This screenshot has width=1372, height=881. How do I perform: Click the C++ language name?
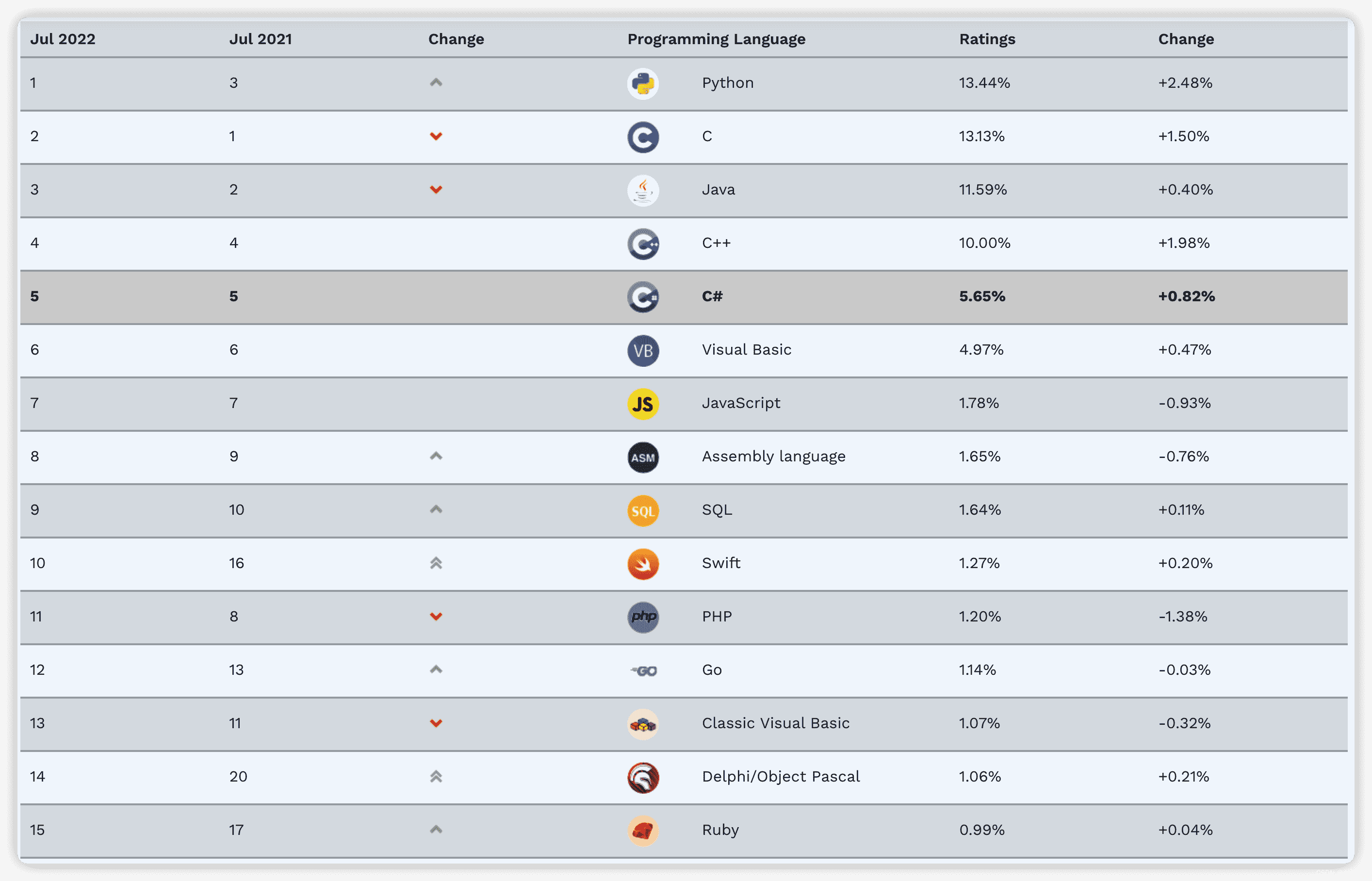717,243
